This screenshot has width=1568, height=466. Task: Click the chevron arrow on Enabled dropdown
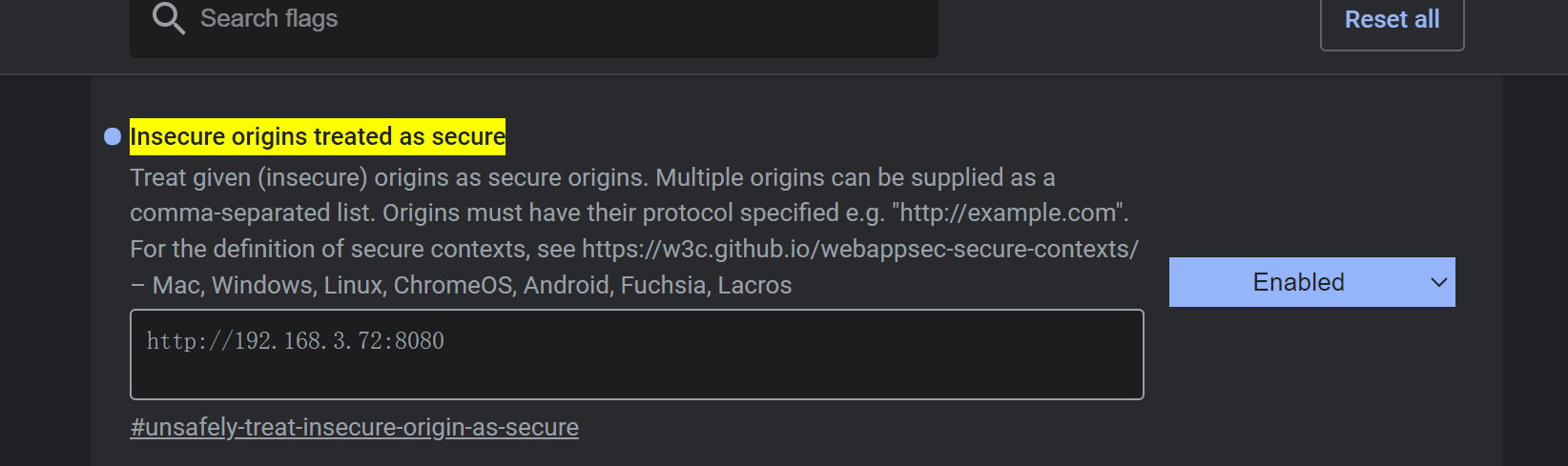click(x=1439, y=282)
